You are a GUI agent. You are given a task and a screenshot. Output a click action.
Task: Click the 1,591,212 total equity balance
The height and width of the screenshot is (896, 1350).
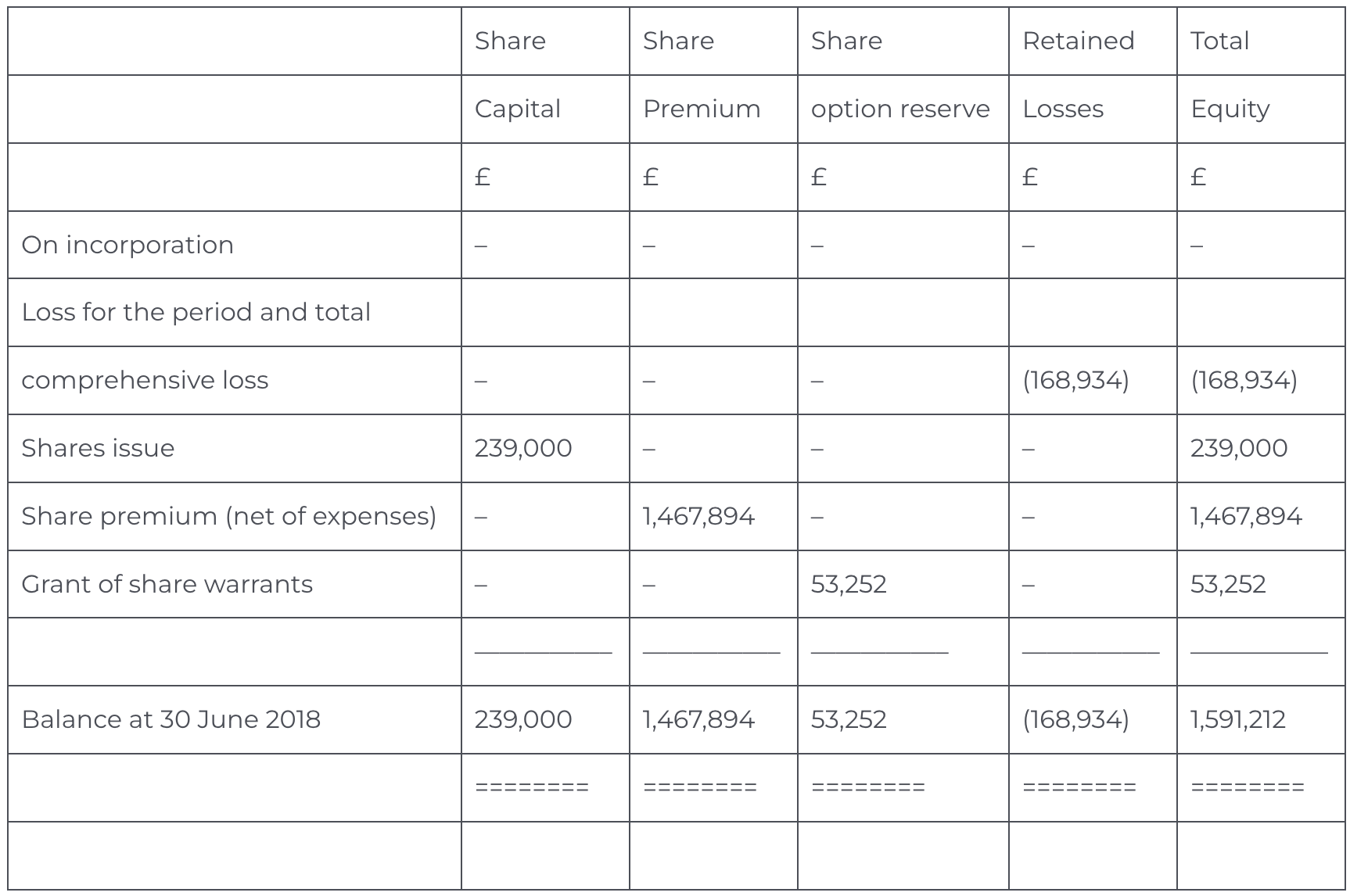click(1237, 720)
